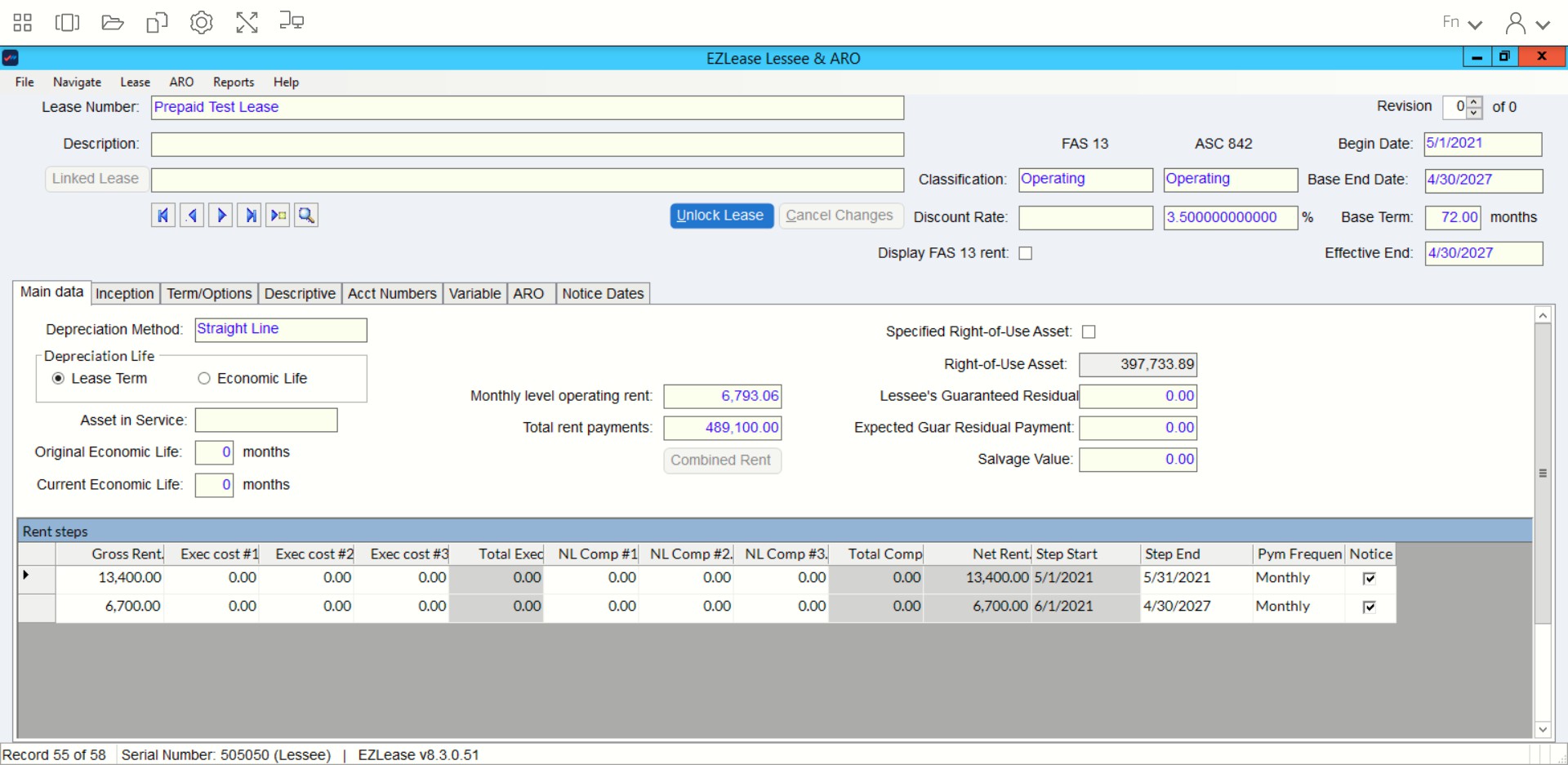
Task: Click the side-by-side panels icon in top bar
Action: (x=67, y=22)
